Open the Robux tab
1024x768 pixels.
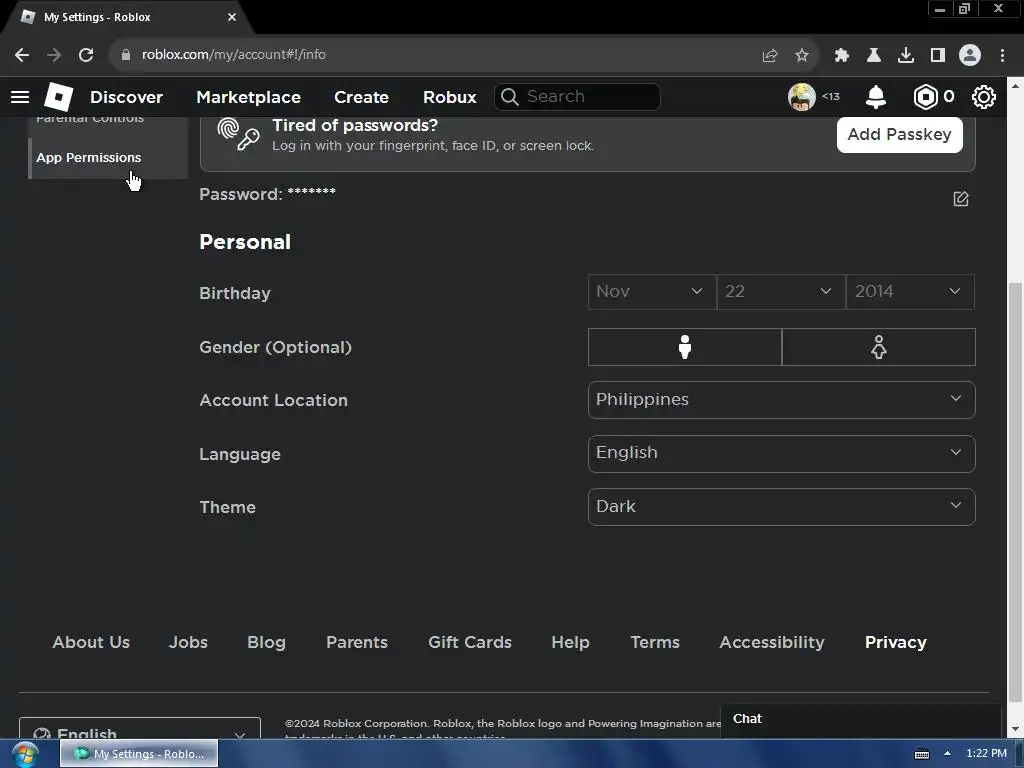tap(449, 97)
